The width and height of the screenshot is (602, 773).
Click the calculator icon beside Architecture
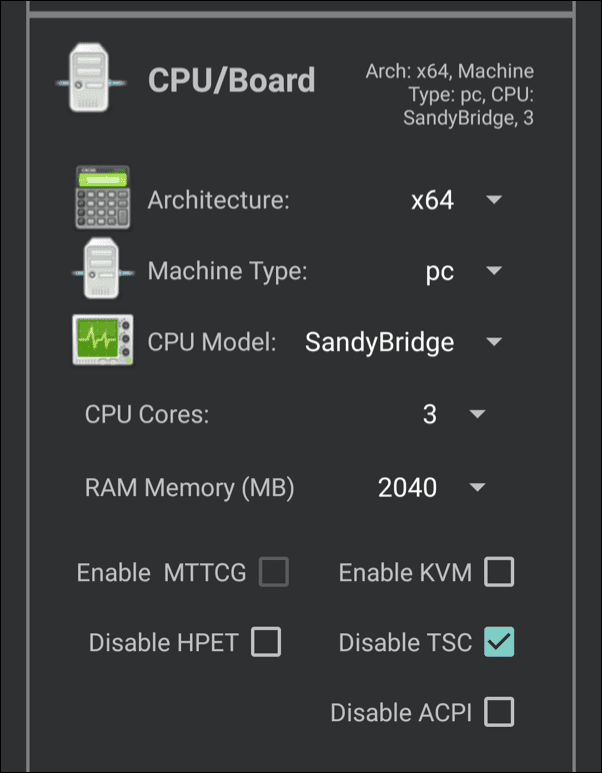103,199
